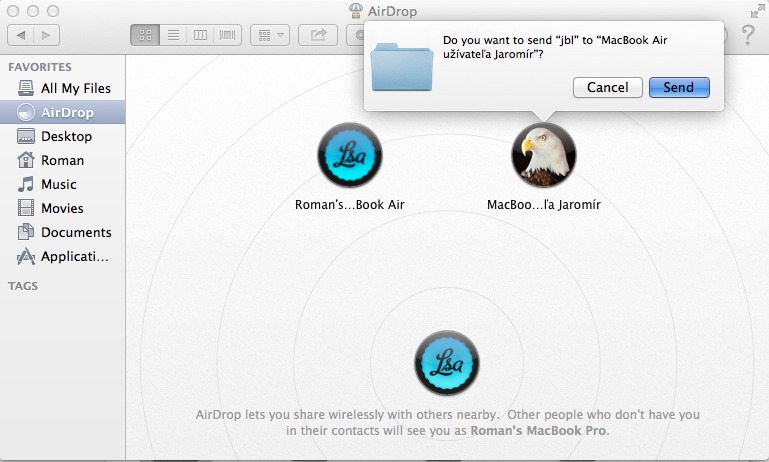Open Documents folder in sidebar

[x=63, y=232]
